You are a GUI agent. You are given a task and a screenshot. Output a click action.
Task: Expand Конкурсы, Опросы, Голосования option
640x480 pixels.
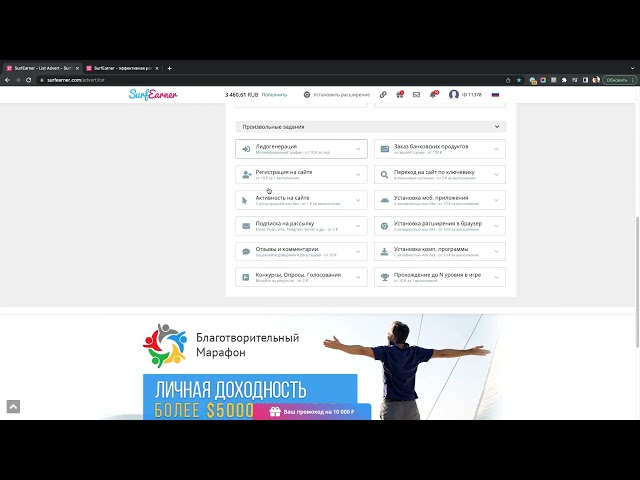[x=301, y=277]
